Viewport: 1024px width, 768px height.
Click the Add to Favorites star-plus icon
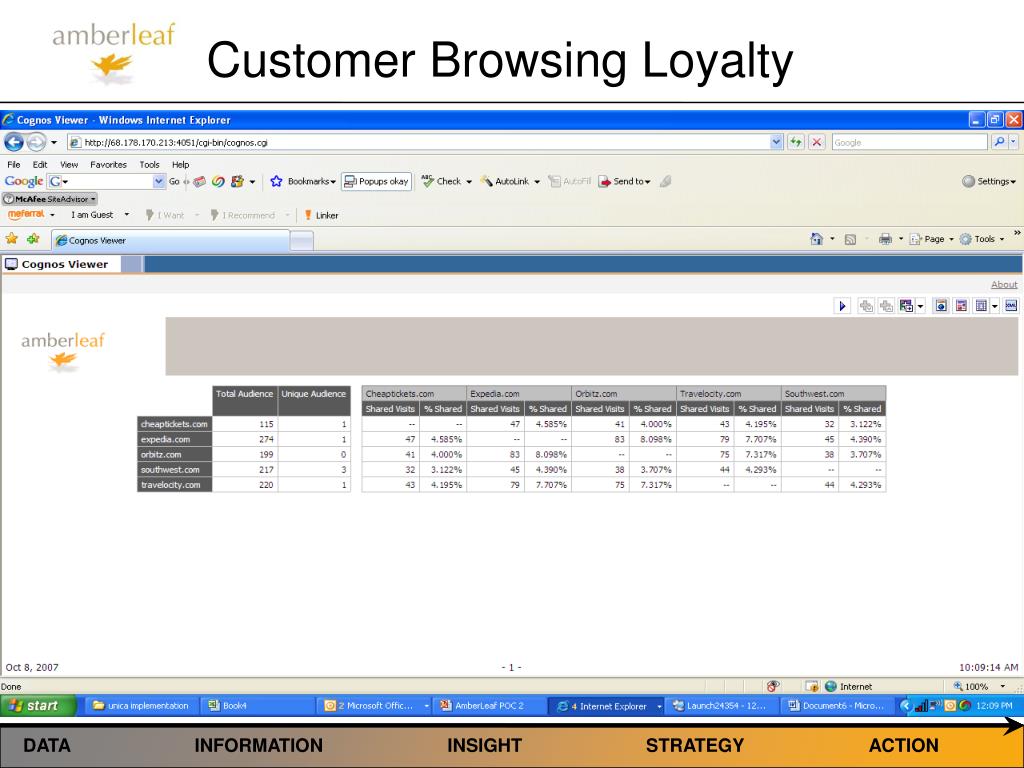point(33,240)
